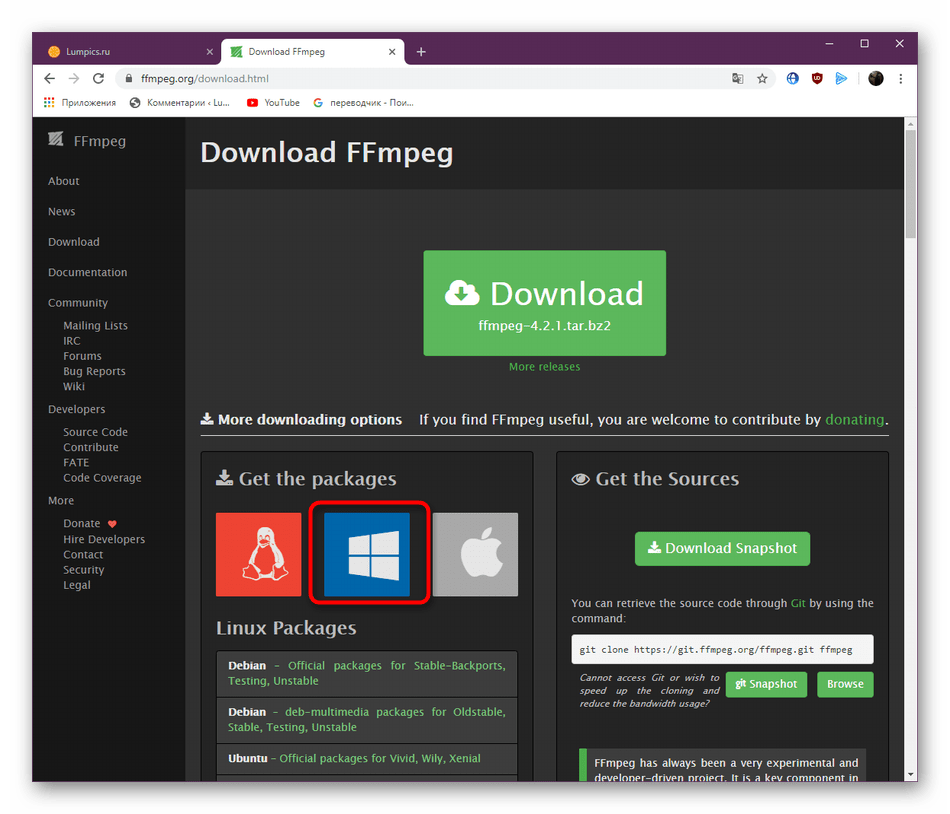
Task: Open Source Code link
Action: pyautogui.click(x=96, y=432)
